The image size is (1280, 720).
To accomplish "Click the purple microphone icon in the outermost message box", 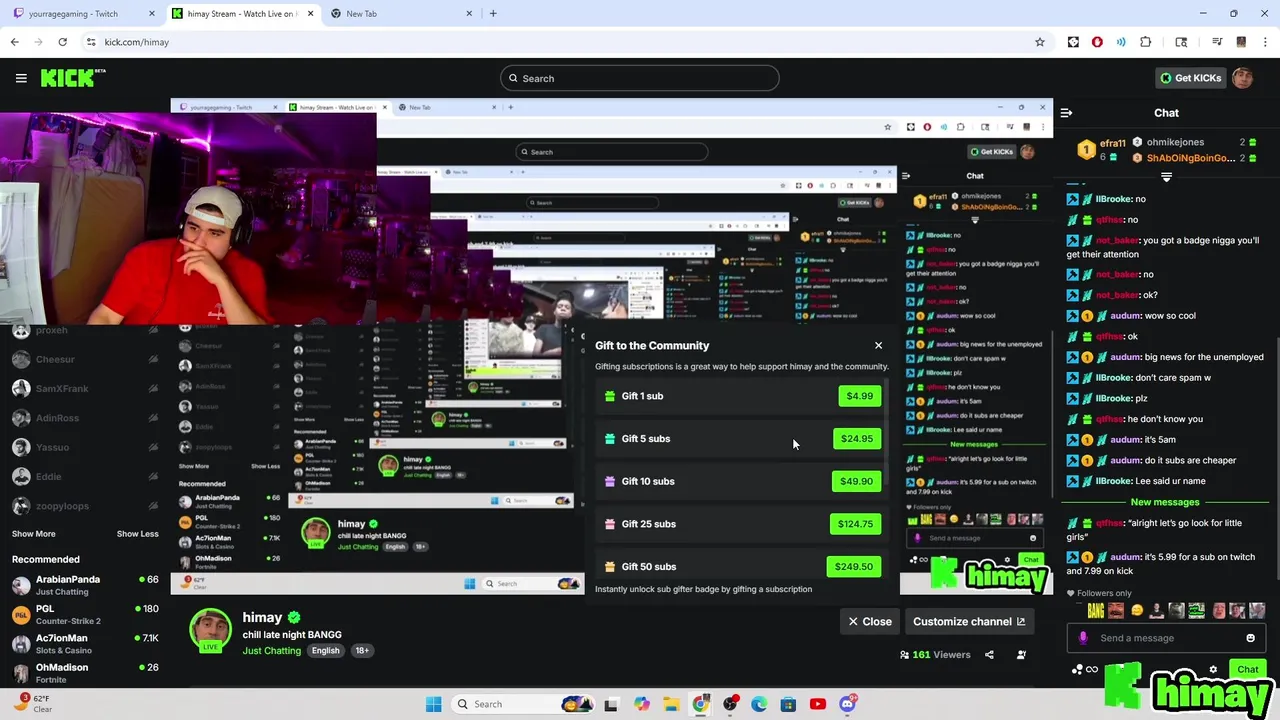I will 1083,638.
